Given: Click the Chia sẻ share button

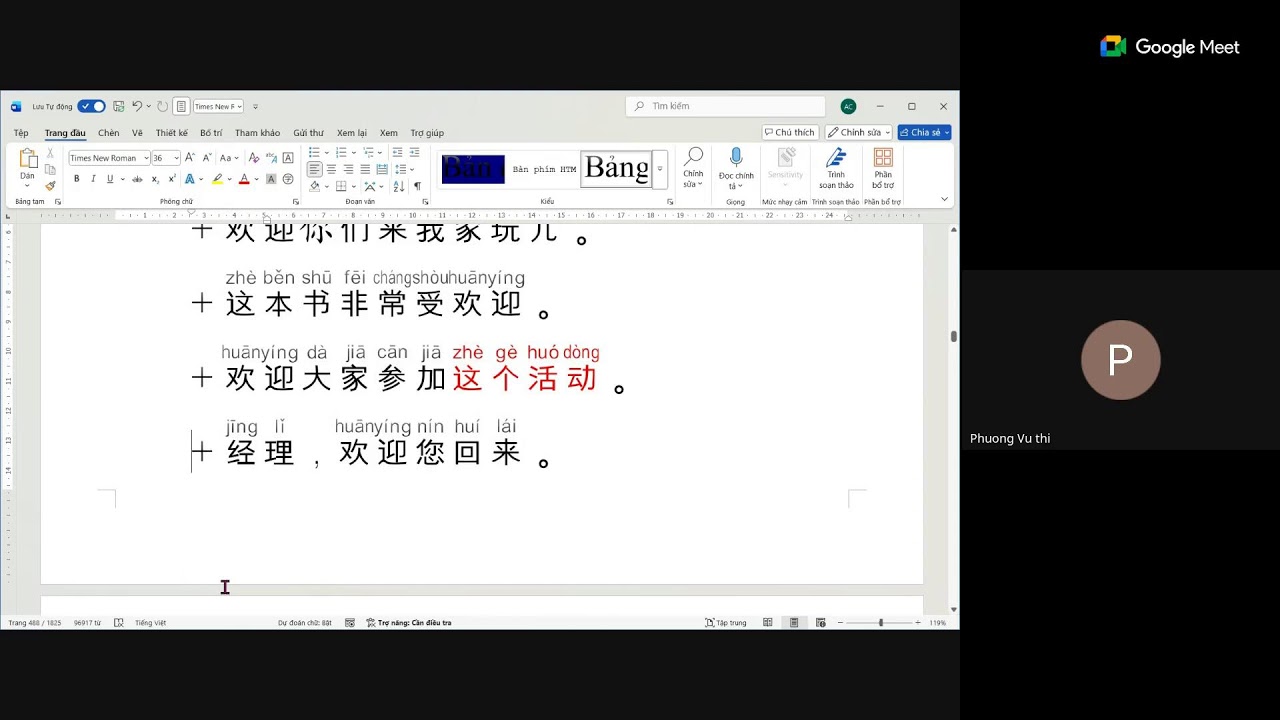Looking at the screenshot, I should (924, 132).
